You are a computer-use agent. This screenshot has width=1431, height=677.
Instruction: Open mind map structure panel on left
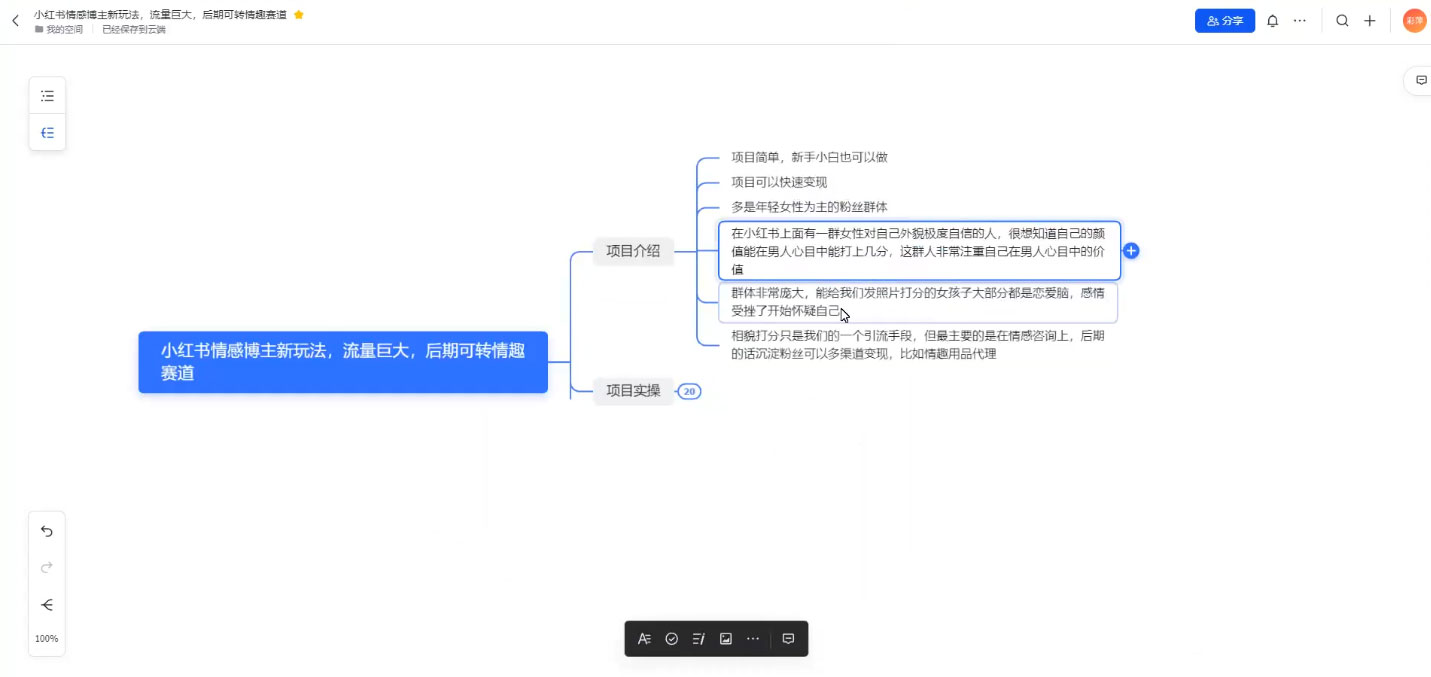click(x=47, y=132)
